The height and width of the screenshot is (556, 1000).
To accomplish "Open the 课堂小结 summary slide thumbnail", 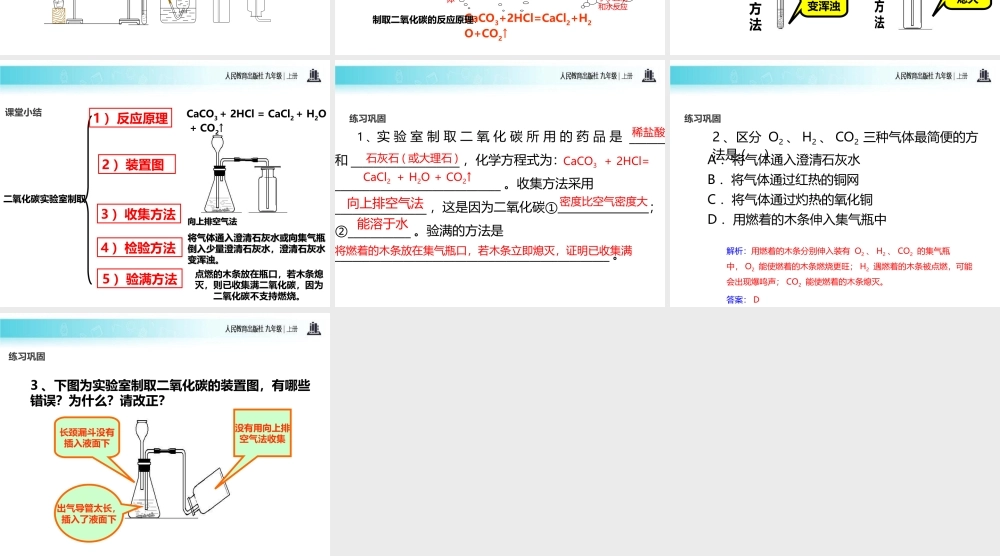I will point(165,184).
